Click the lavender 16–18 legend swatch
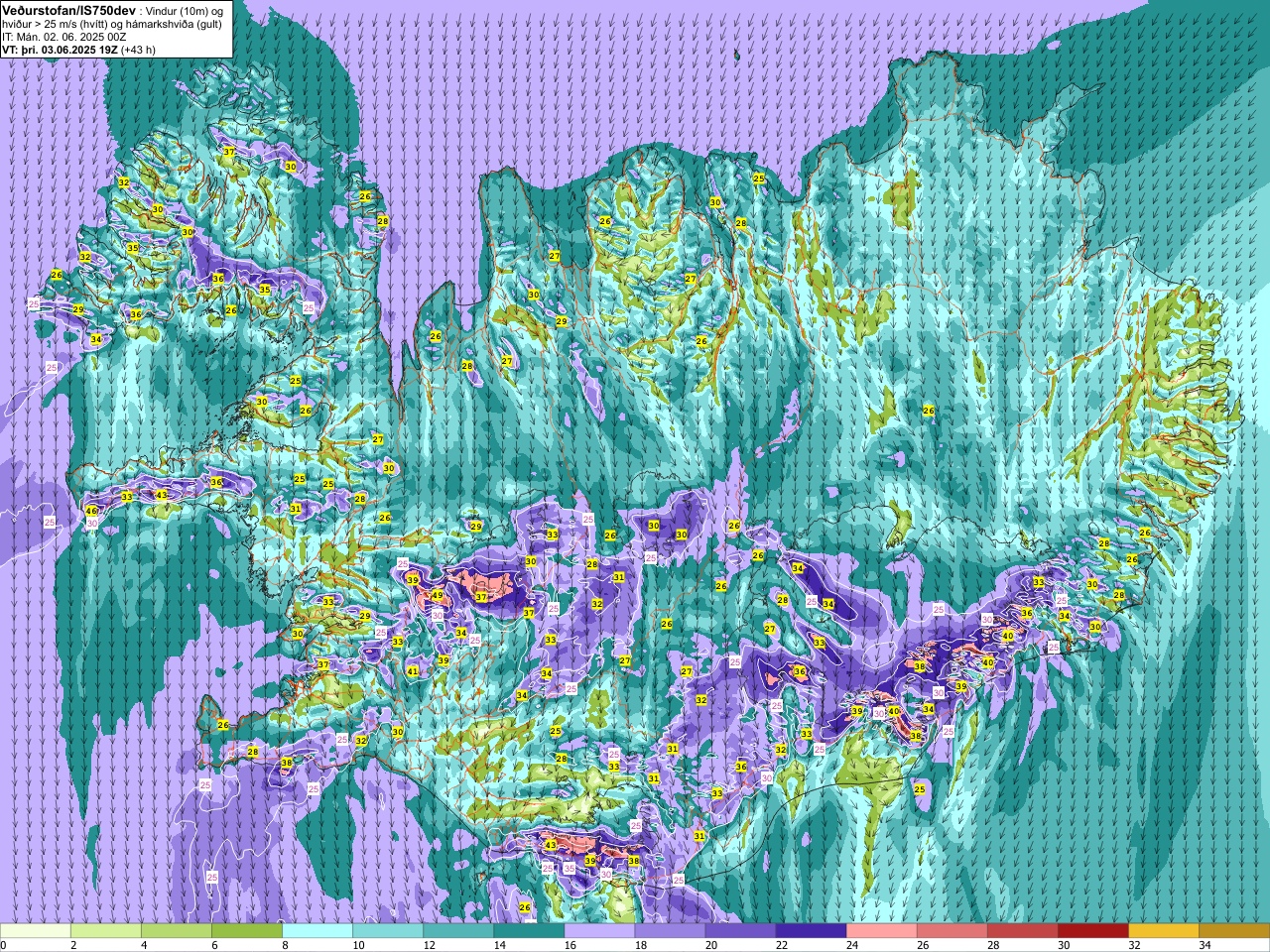Image resolution: width=1270 pixels, height=952 pixels. [x=599, y=931]
